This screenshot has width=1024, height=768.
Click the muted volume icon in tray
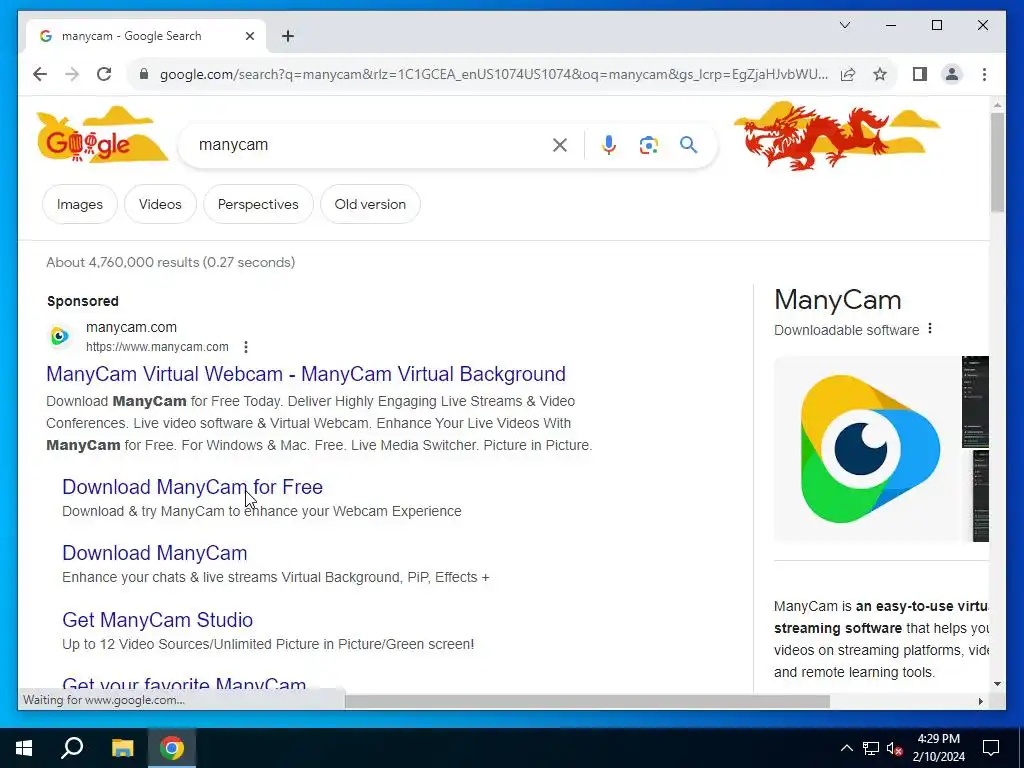tap(895, 748)
